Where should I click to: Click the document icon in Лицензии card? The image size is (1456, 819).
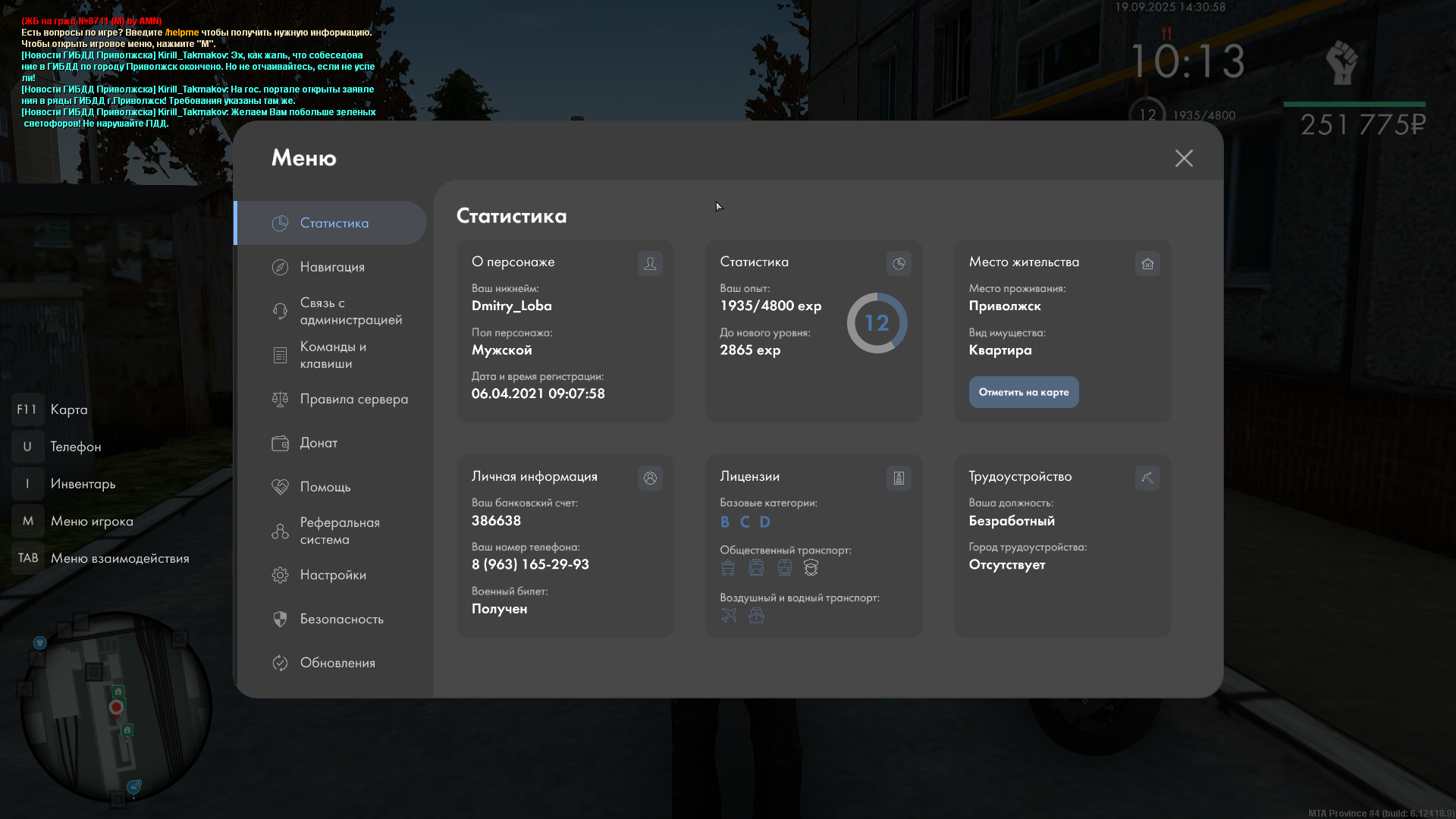coord(899,478)
